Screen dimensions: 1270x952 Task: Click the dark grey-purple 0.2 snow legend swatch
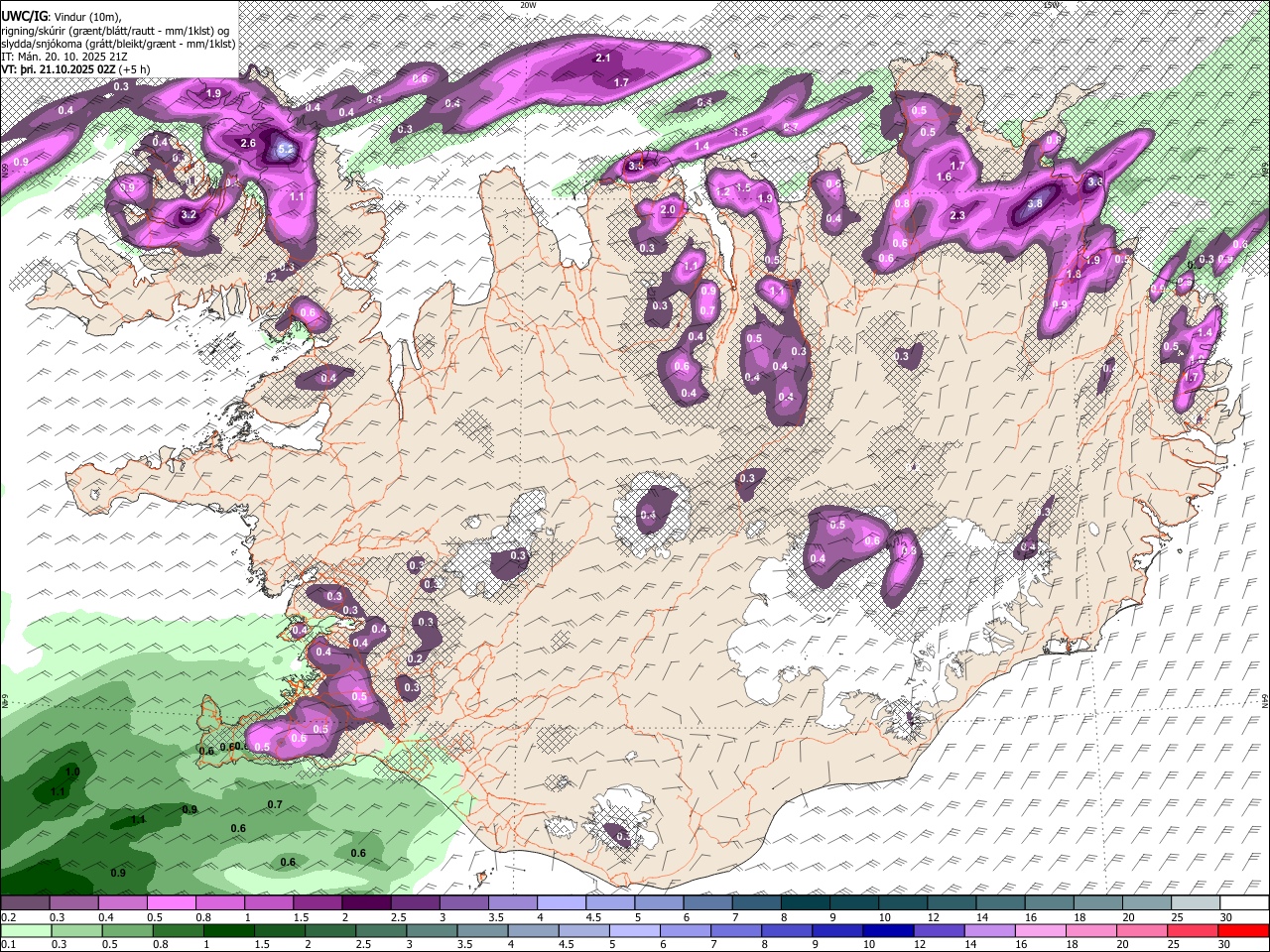coord(25,903)
